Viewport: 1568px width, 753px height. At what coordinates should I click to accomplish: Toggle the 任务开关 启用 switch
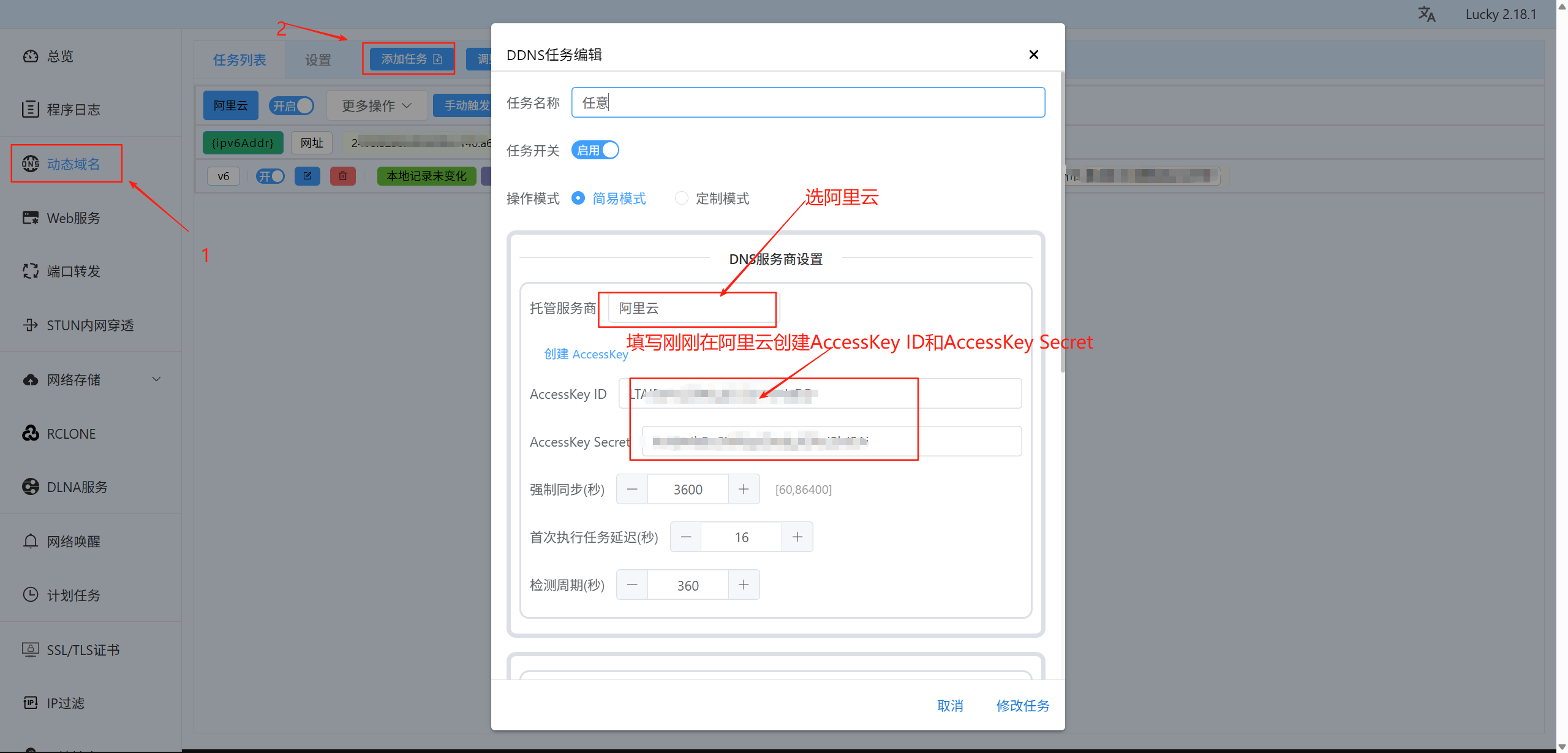[x=595, y=150]
